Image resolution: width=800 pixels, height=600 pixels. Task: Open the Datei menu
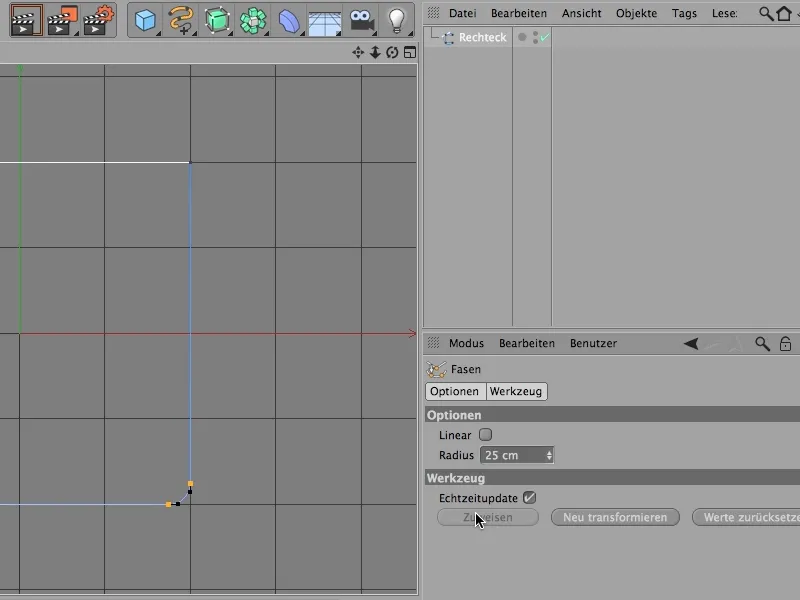[x=462, y=13]
